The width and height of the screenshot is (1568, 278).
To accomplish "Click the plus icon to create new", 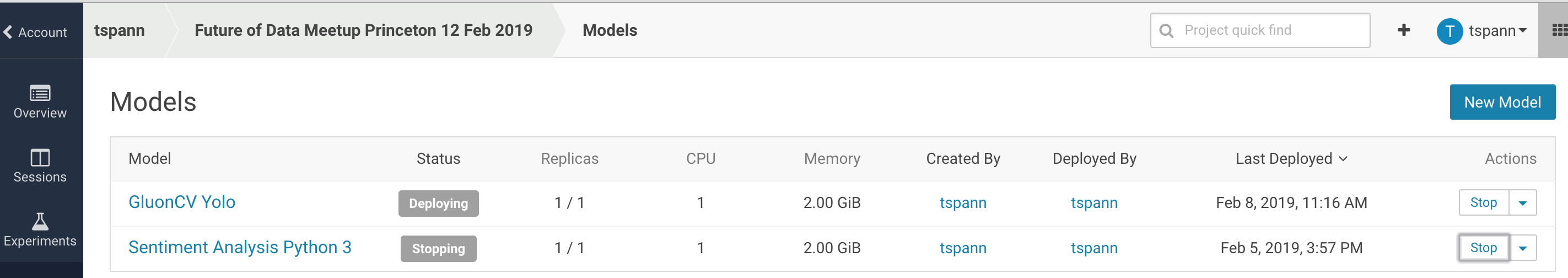I will tap(1404, 30).
